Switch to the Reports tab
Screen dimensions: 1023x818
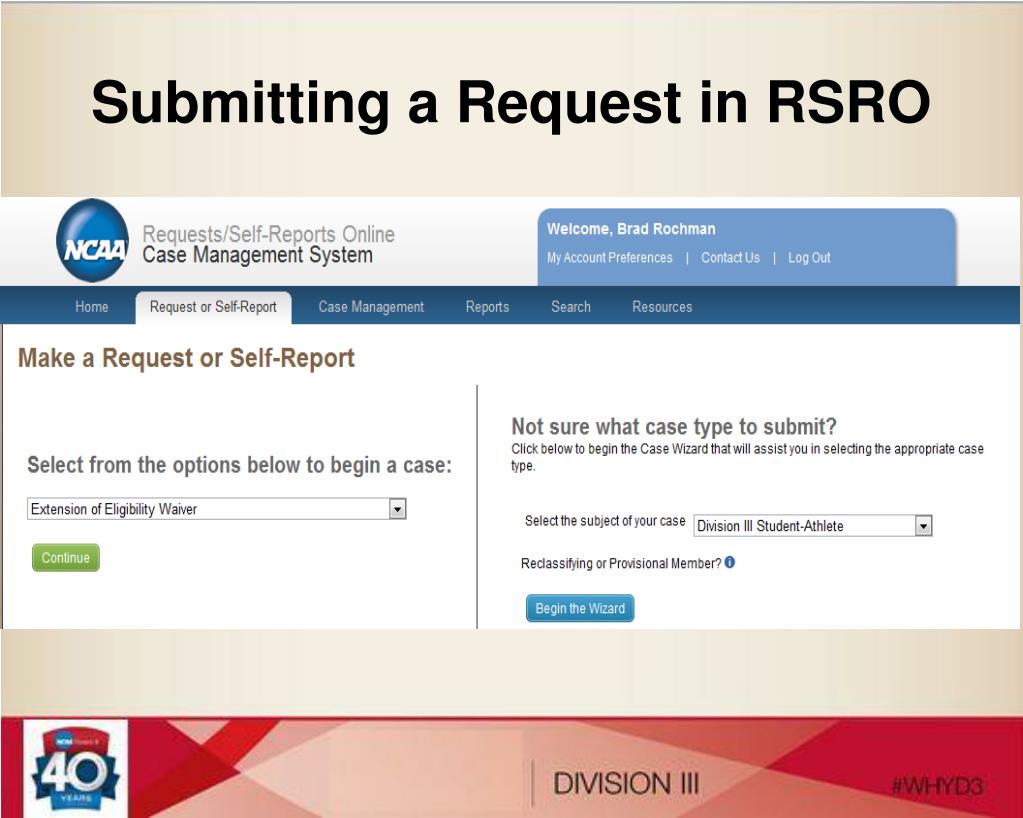(487, 307)
